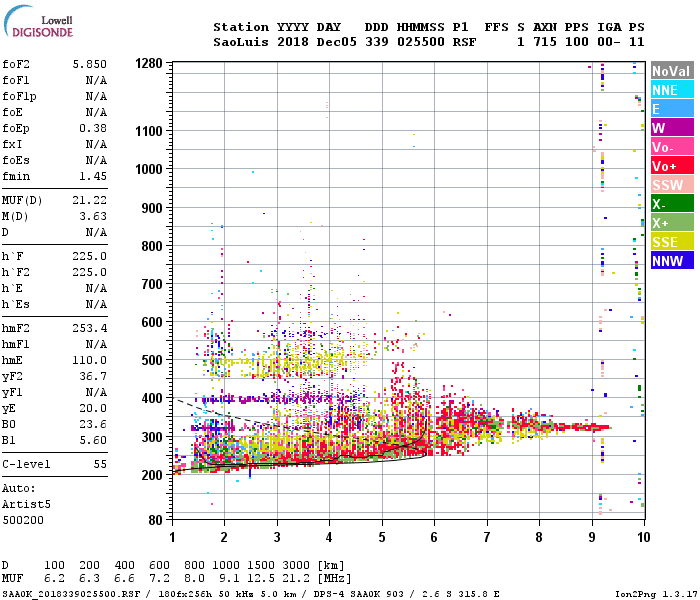This screenshot has height=600, width=700.
Task: Click the hmE value 110.0
Action: click(90, 360)
